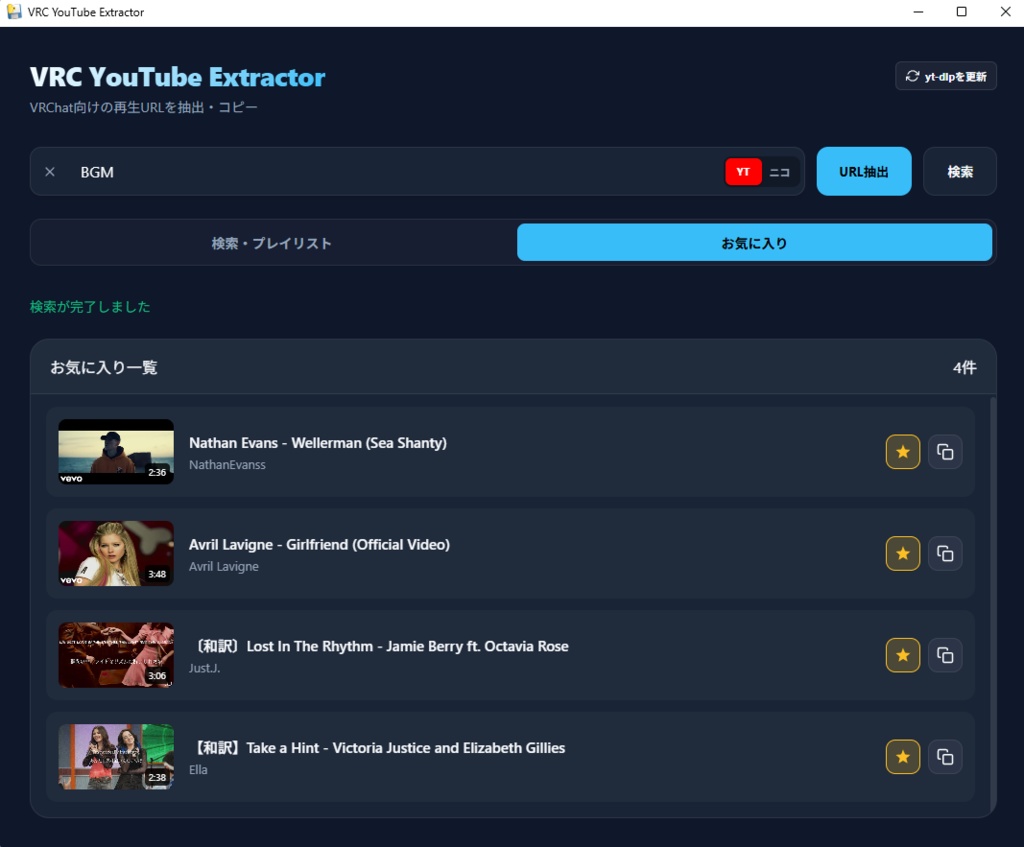Image resolution: width=1024 pixels, height=847 pixels.
Task: Select the red YT source icon
Action: [742, 171]
